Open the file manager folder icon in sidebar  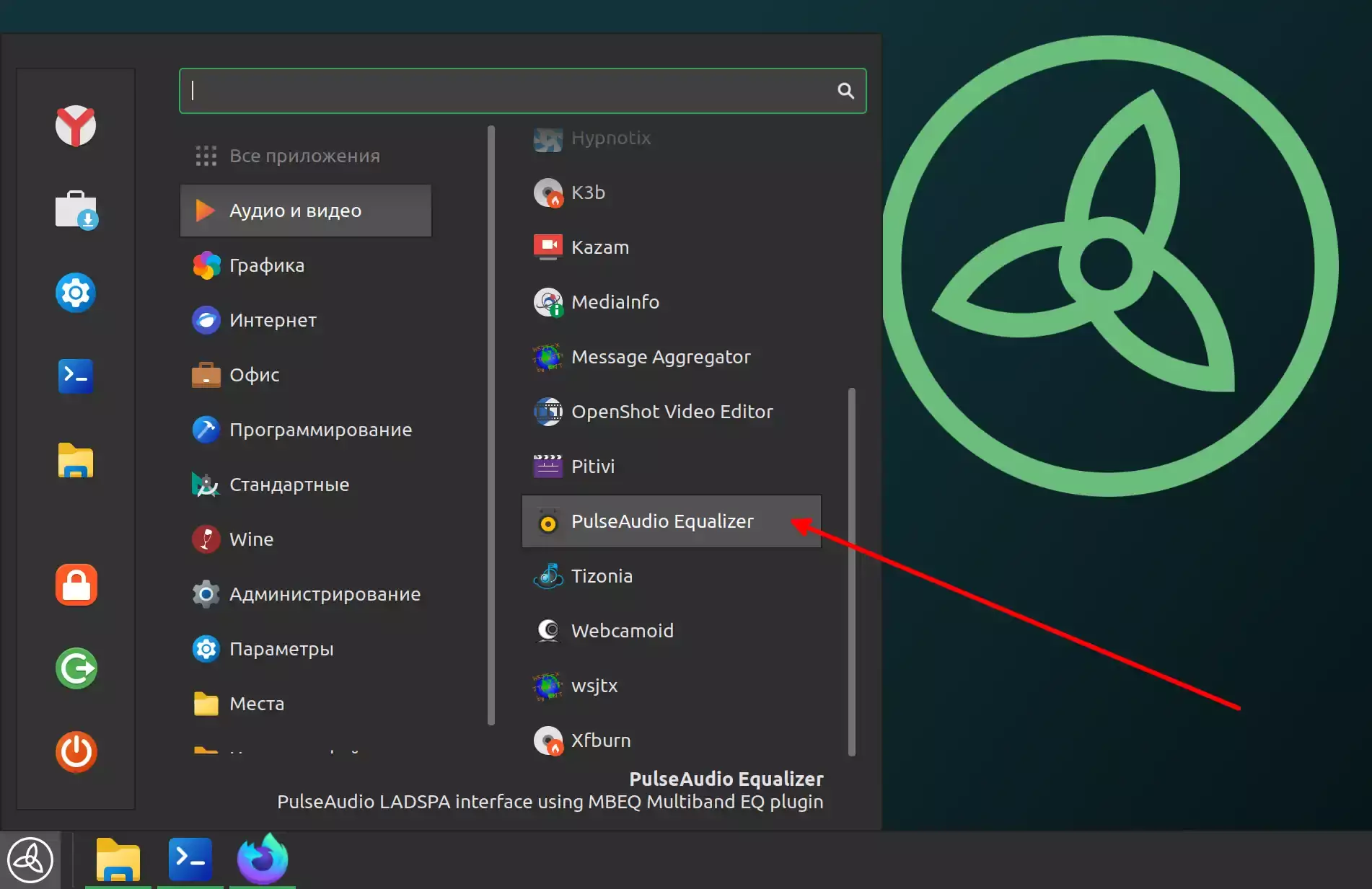pos(76,461)
